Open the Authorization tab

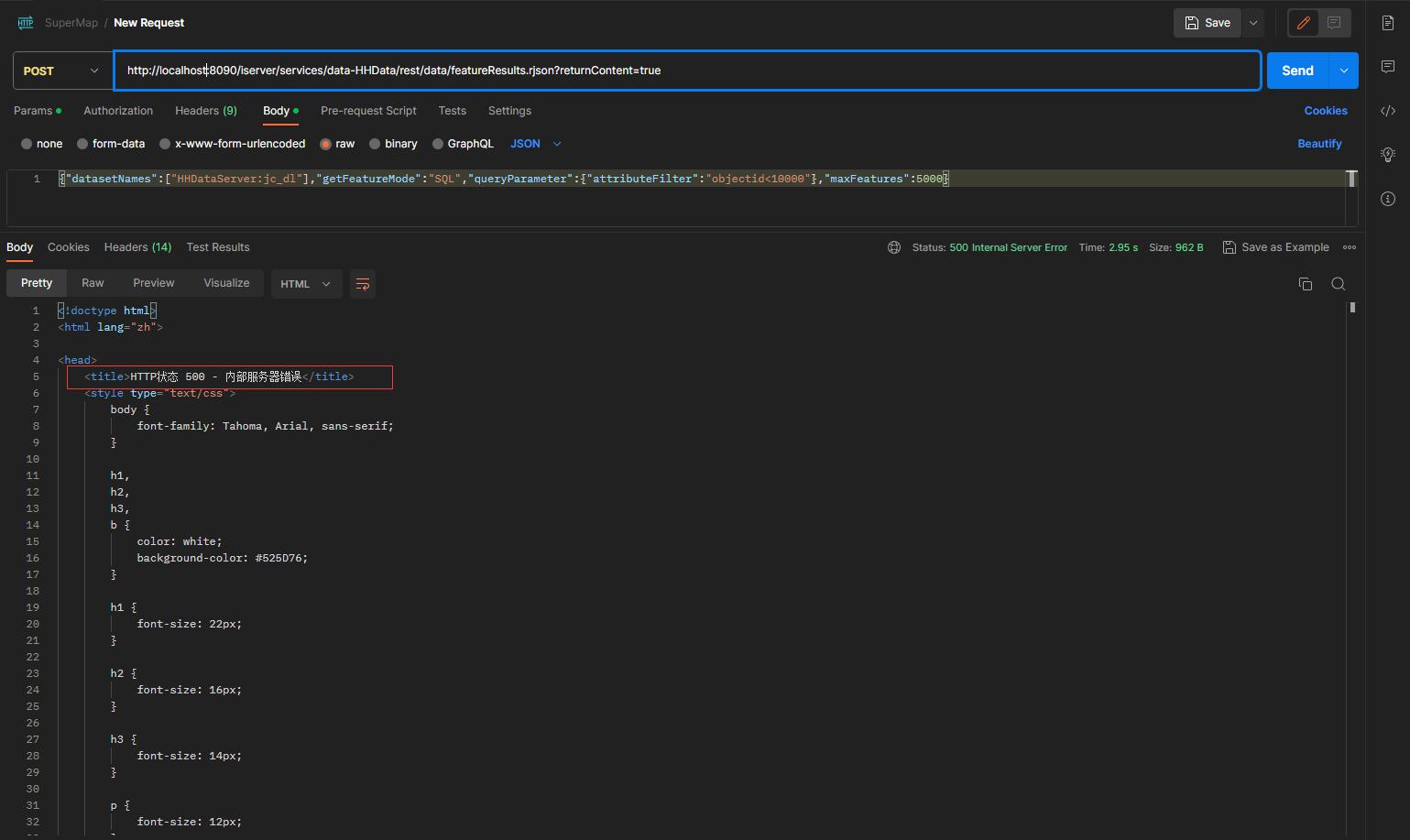click(x=118, y=111)
